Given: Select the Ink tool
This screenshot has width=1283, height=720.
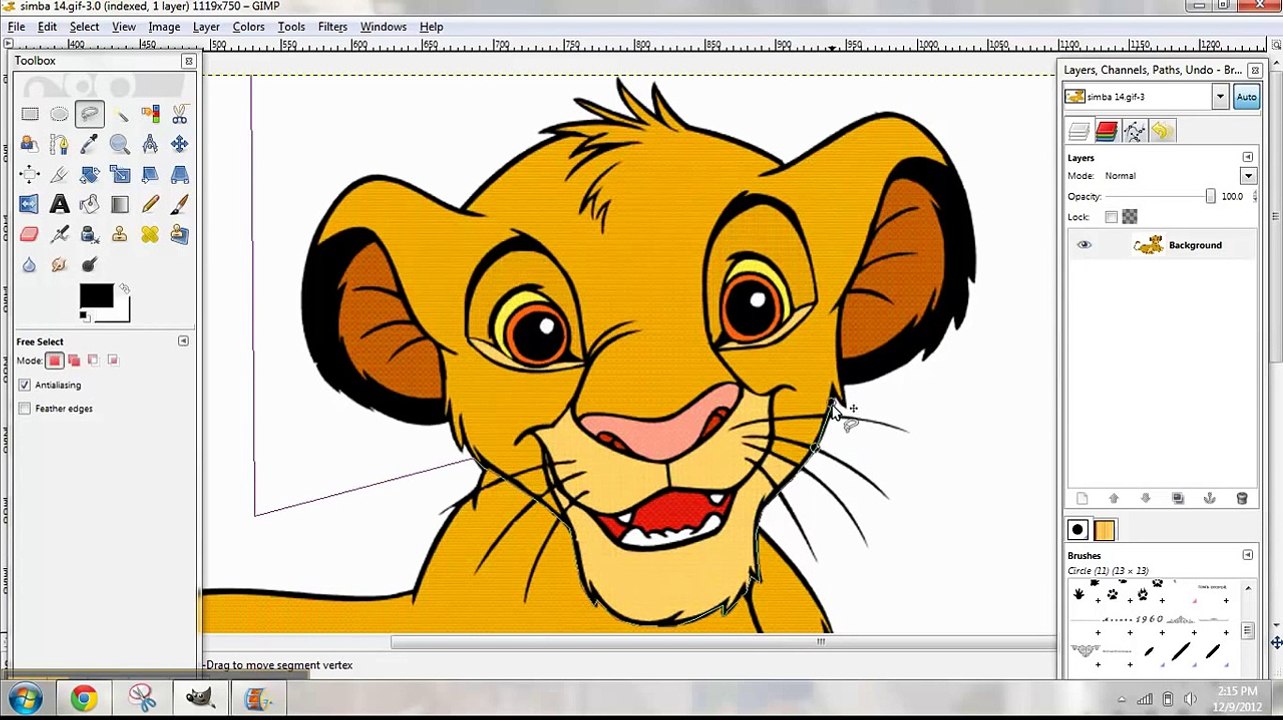Looking at the screenshot, I should pyautogui.click(x=89, y=235).
